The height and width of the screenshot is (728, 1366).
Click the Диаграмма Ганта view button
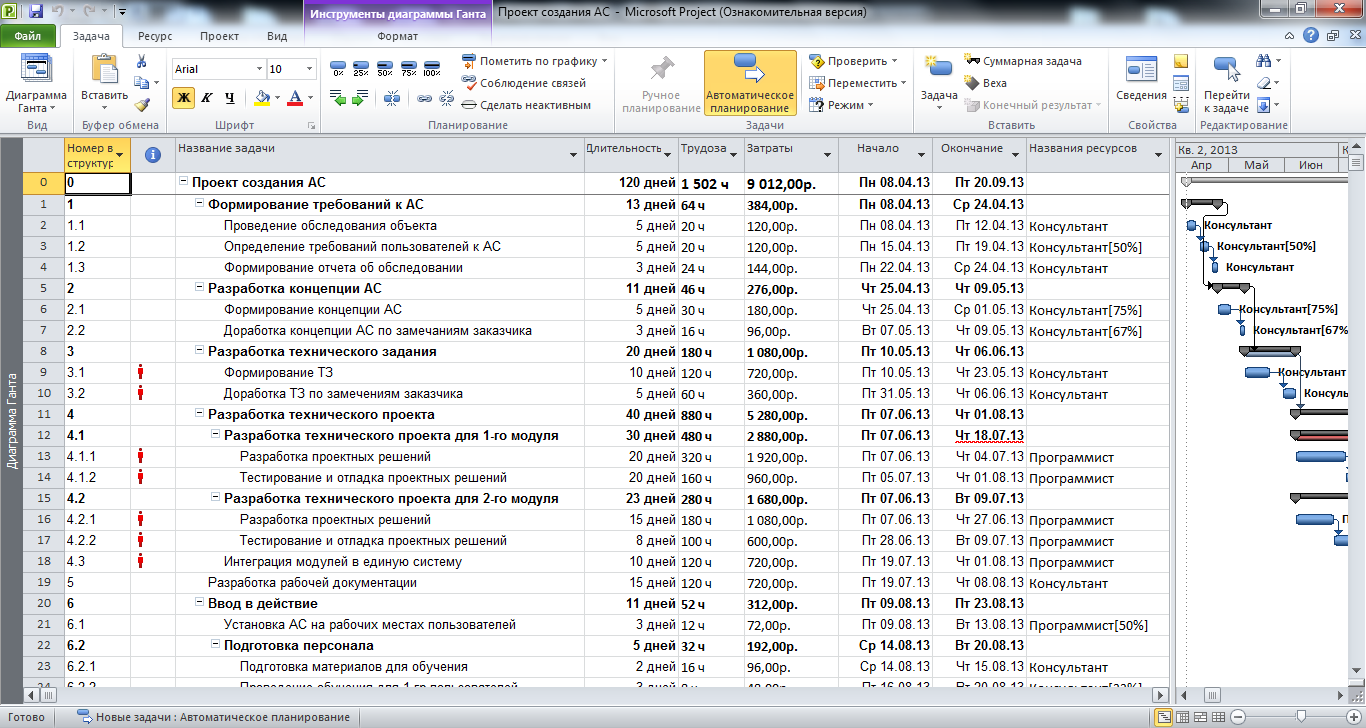[x=37, y=83]
